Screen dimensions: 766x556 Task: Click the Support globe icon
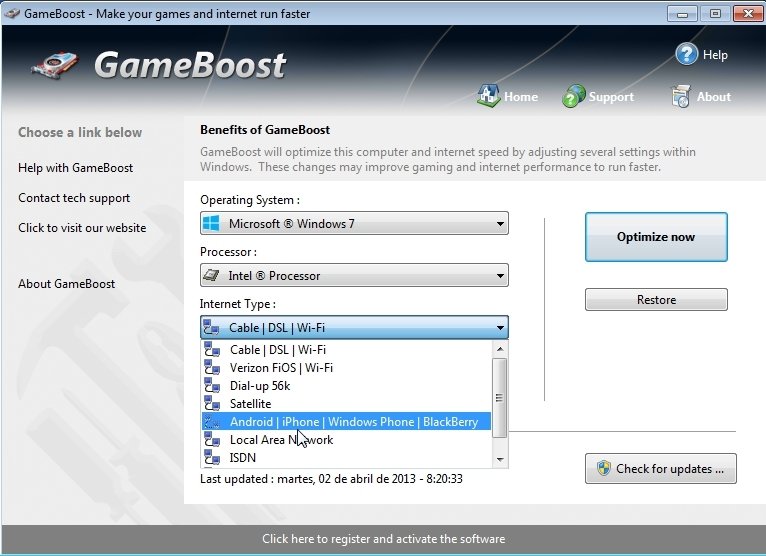574,96
